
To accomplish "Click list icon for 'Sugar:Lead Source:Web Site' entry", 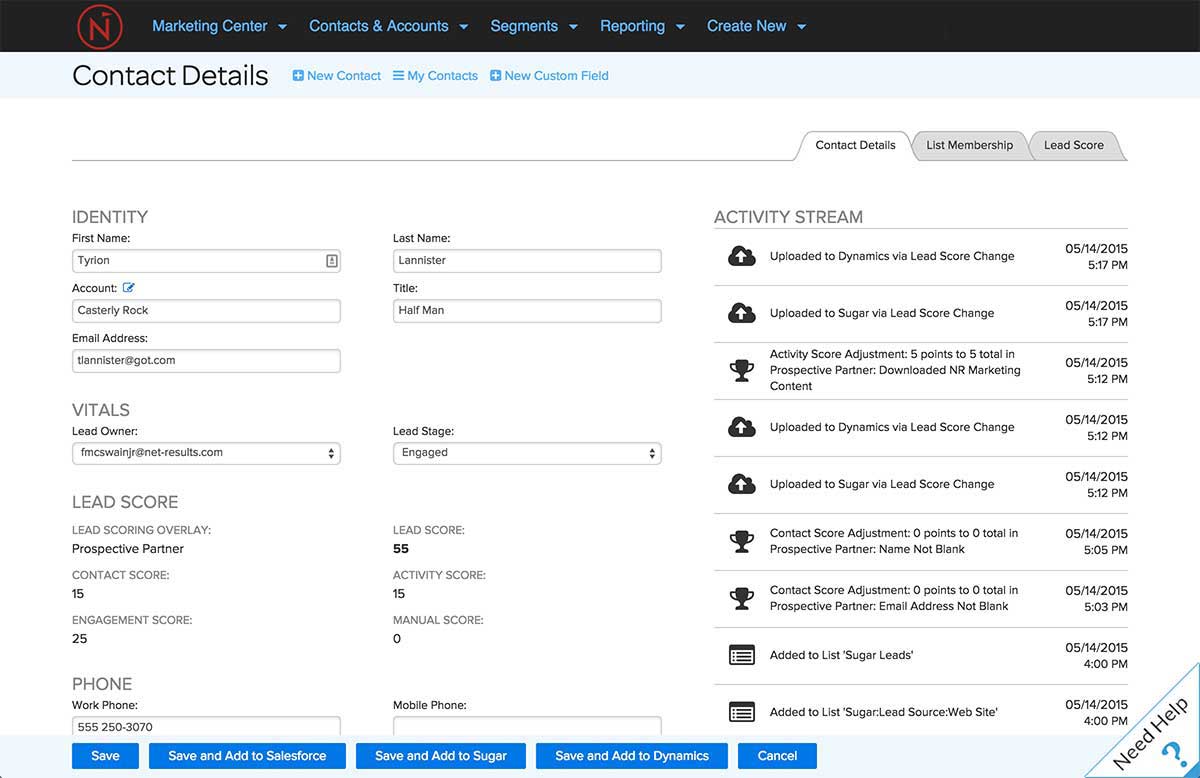I will [x=741, y=713].
